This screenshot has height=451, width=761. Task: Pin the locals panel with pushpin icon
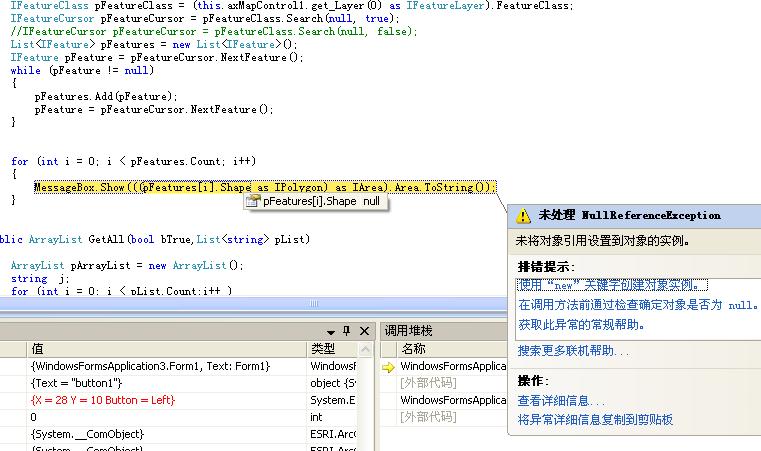(x=347, y=331)
